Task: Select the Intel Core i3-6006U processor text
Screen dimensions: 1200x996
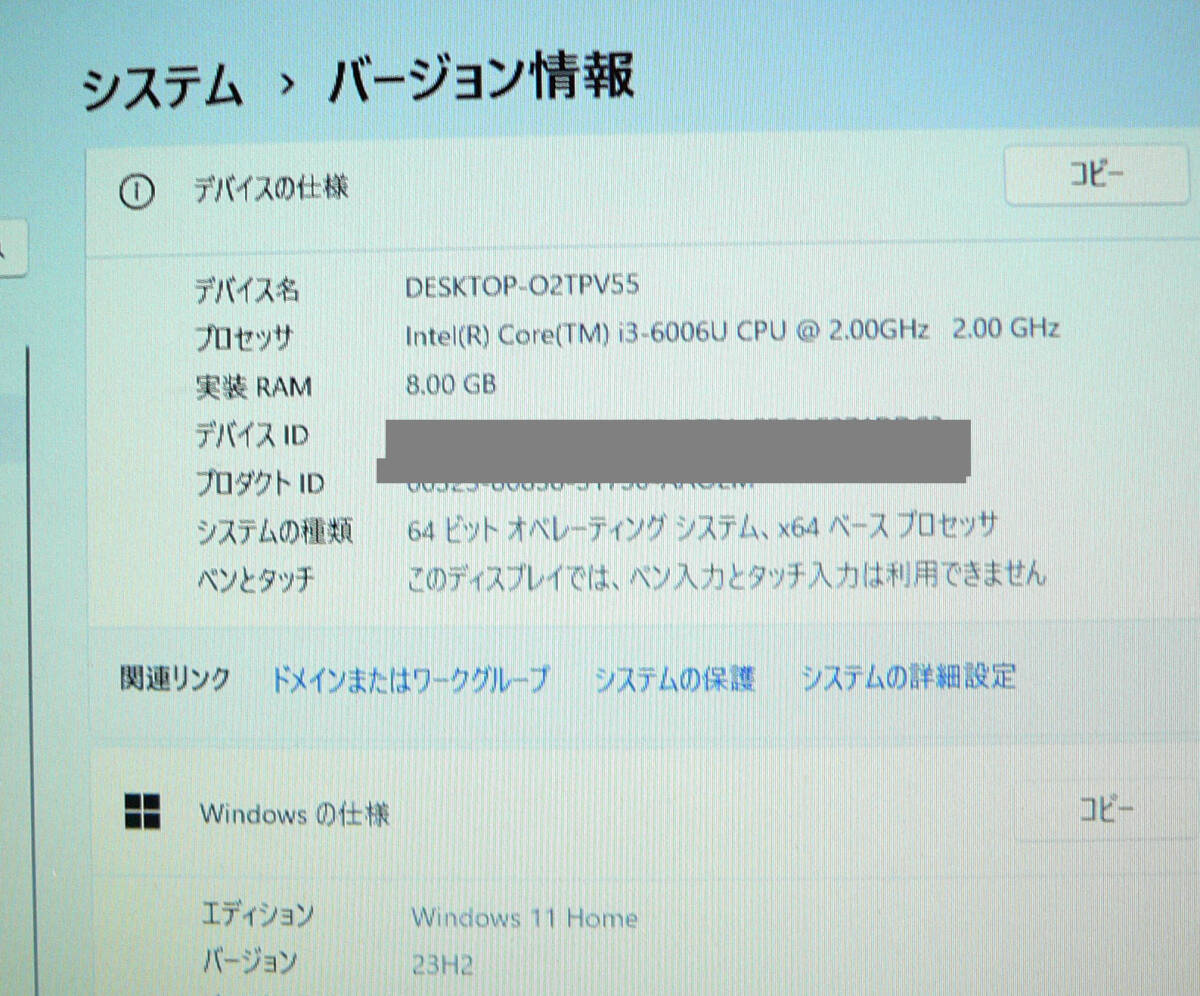Action: pos(732,331)
